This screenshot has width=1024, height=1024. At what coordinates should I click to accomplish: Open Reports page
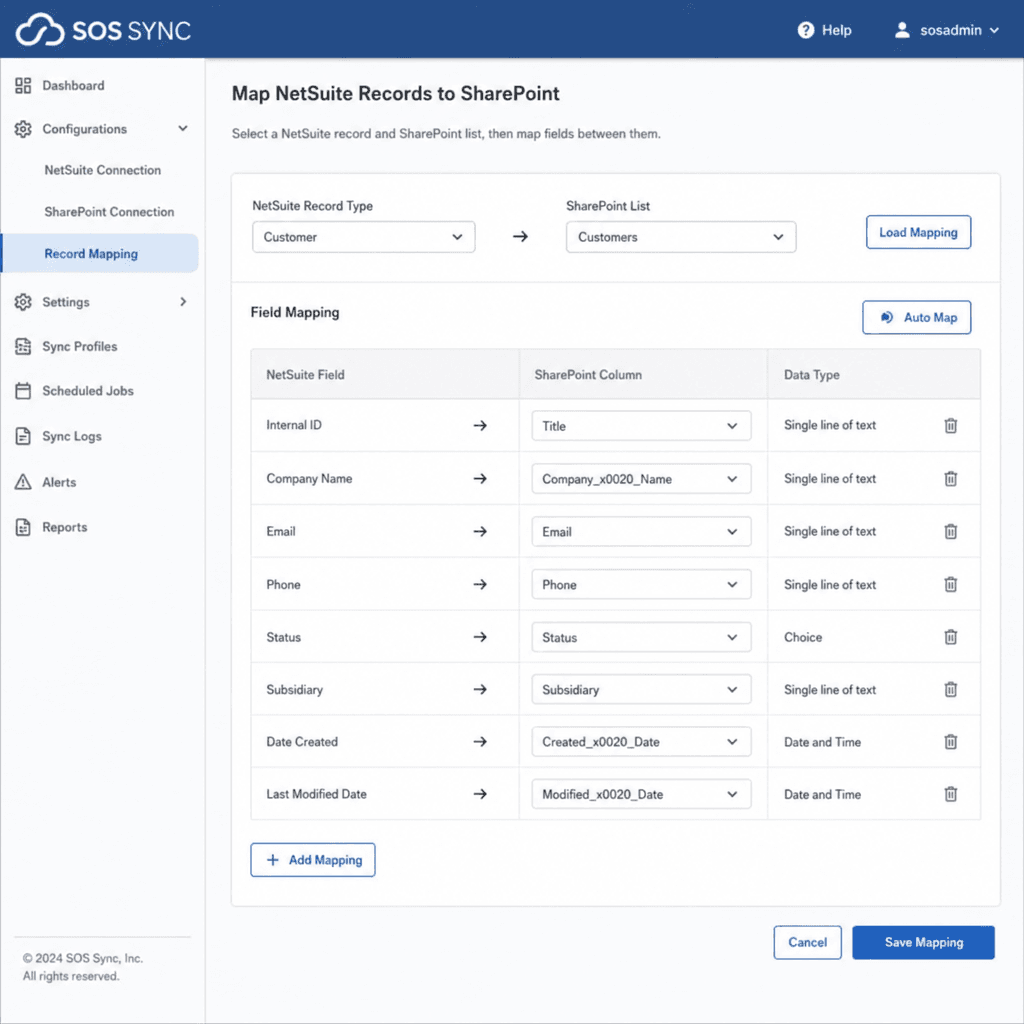coord(64,527)
